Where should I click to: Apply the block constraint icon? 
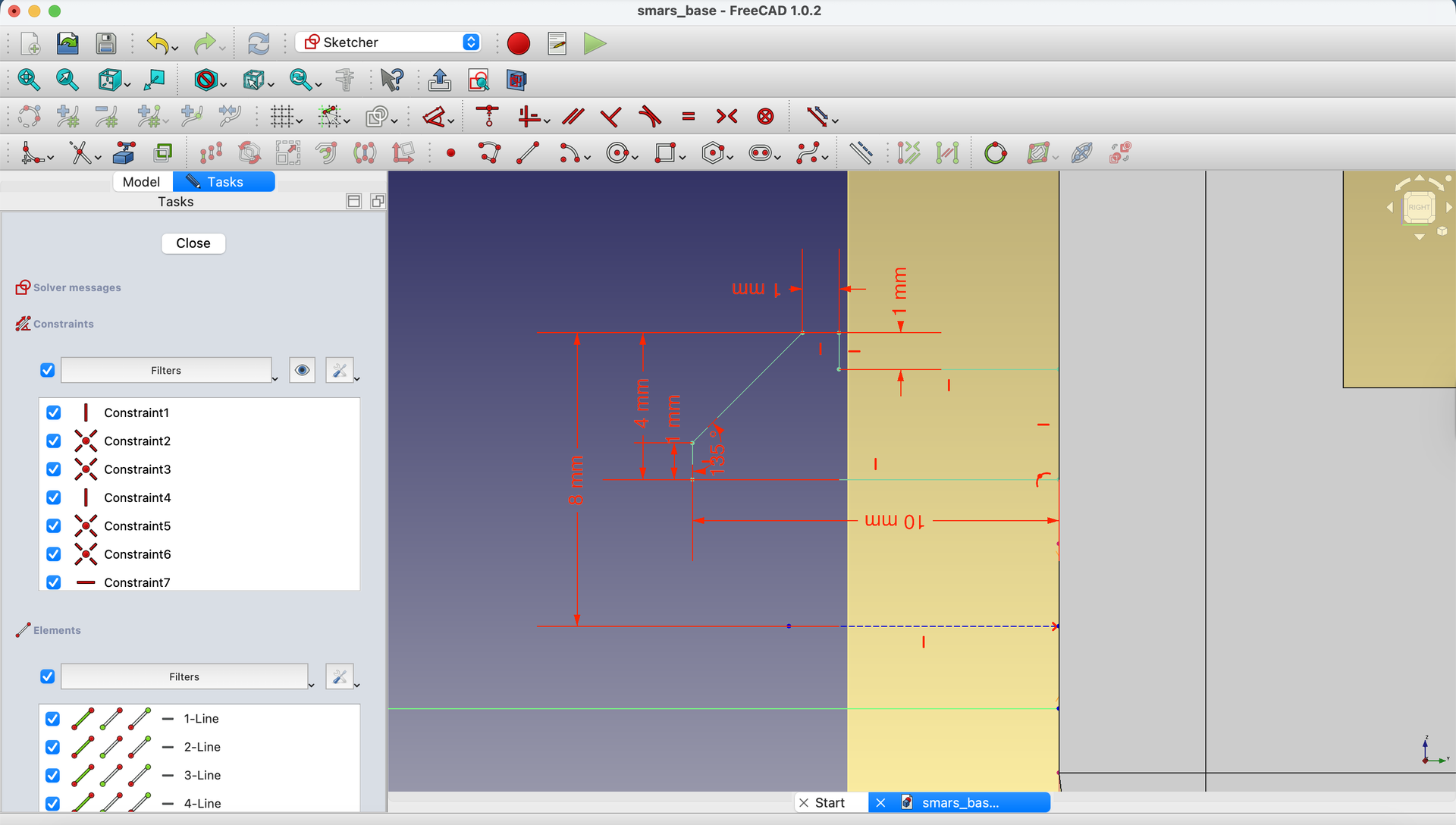tap(766, 116)
